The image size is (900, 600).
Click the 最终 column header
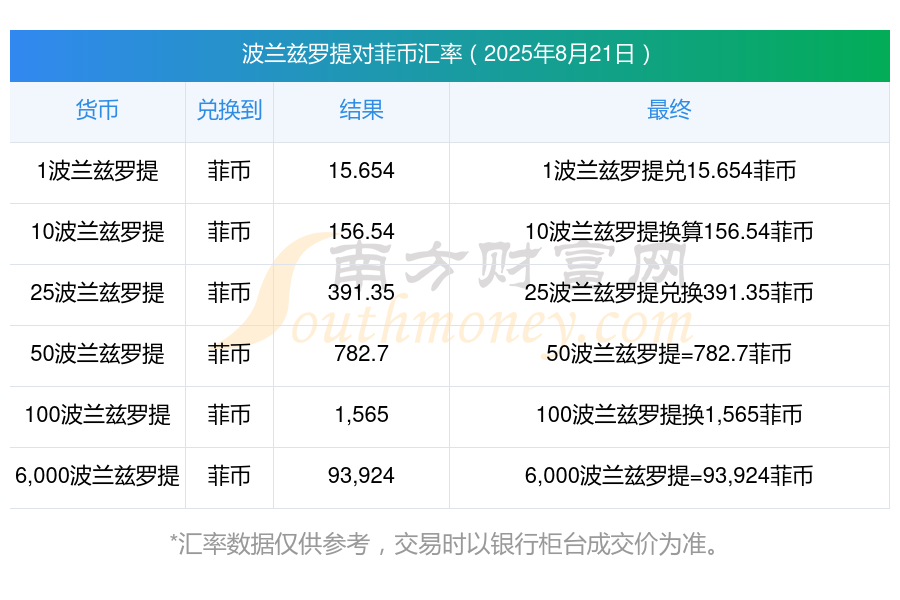669,110
